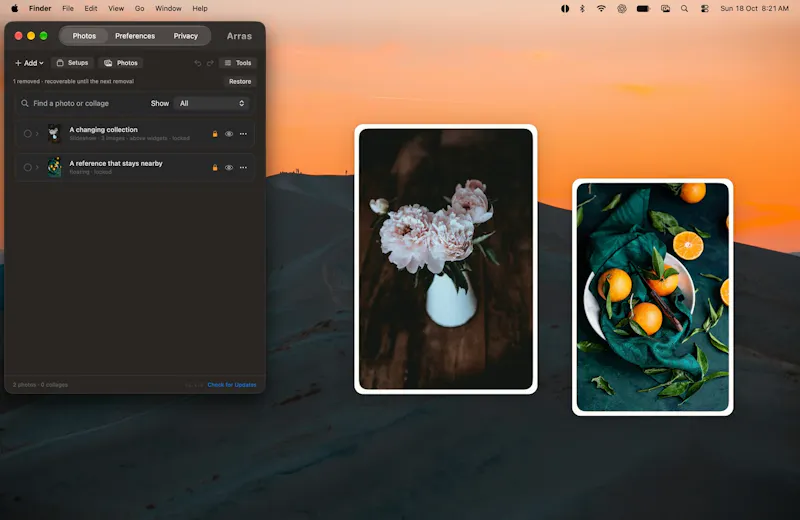The height and width of the screenshot is (520, 800).
Task: Open the Finder menu
Action: [x=40, y=8]
